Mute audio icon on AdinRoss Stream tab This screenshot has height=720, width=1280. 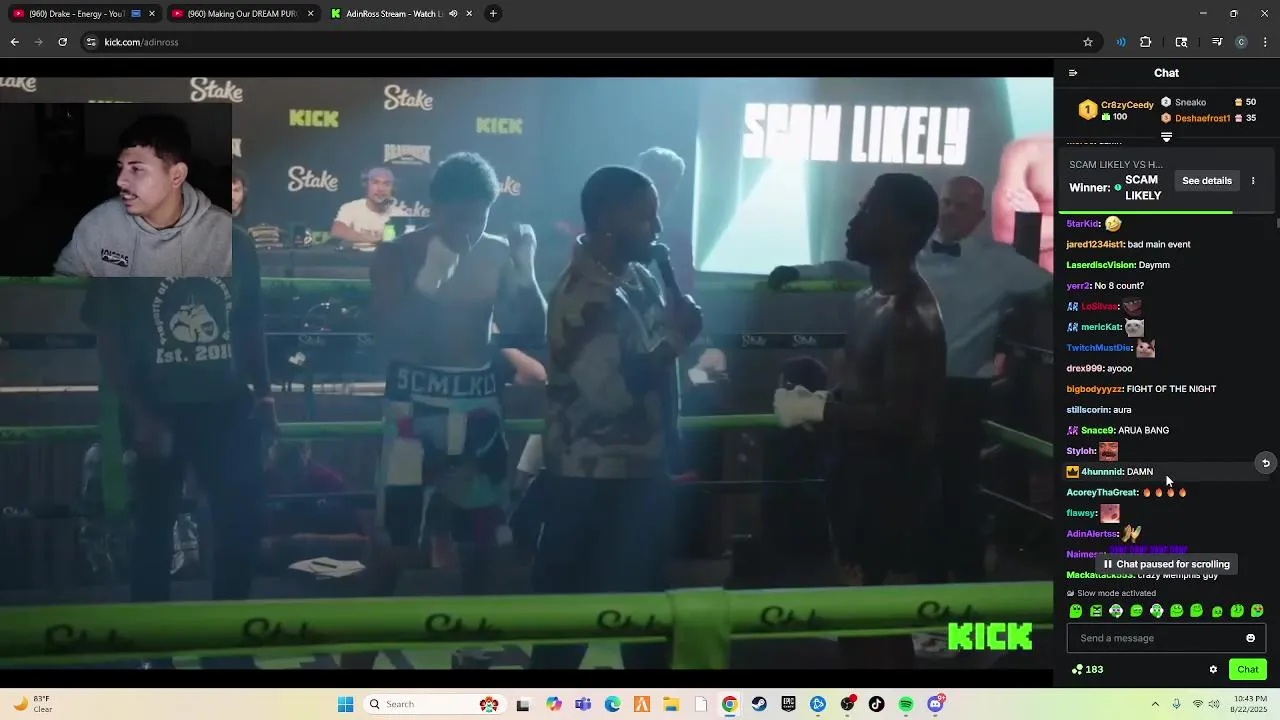(453, 14)
